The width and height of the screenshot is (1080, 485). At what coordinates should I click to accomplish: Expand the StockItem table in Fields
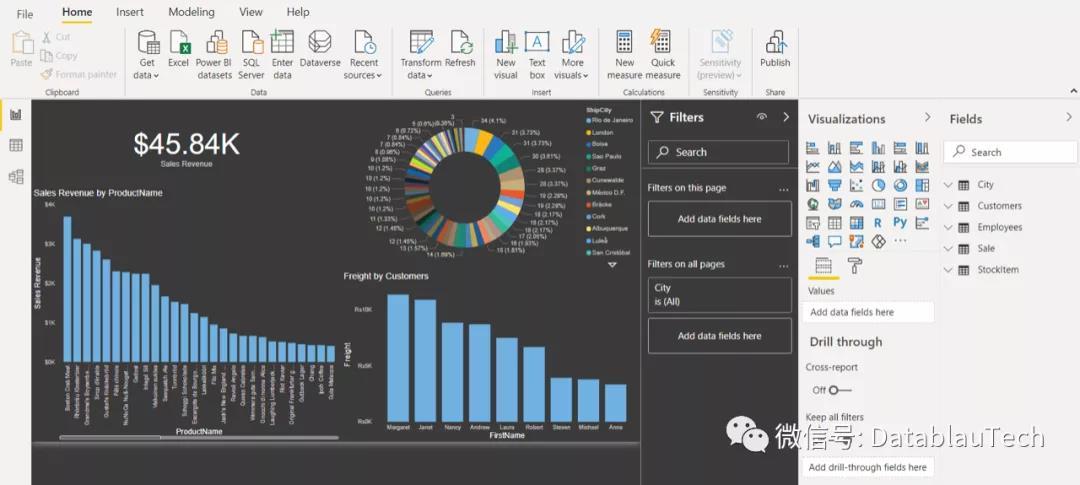tap(948, 270)
